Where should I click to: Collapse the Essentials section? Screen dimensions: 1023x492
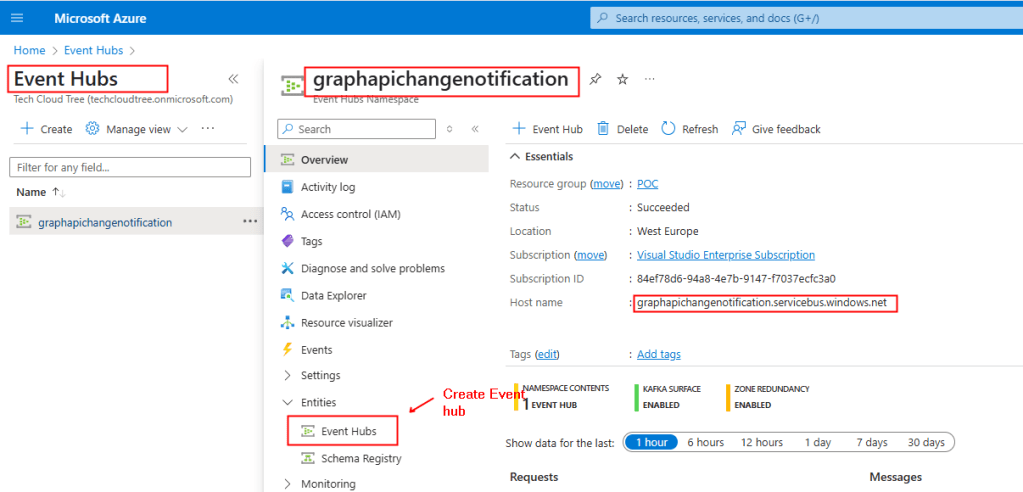[516, 157]
